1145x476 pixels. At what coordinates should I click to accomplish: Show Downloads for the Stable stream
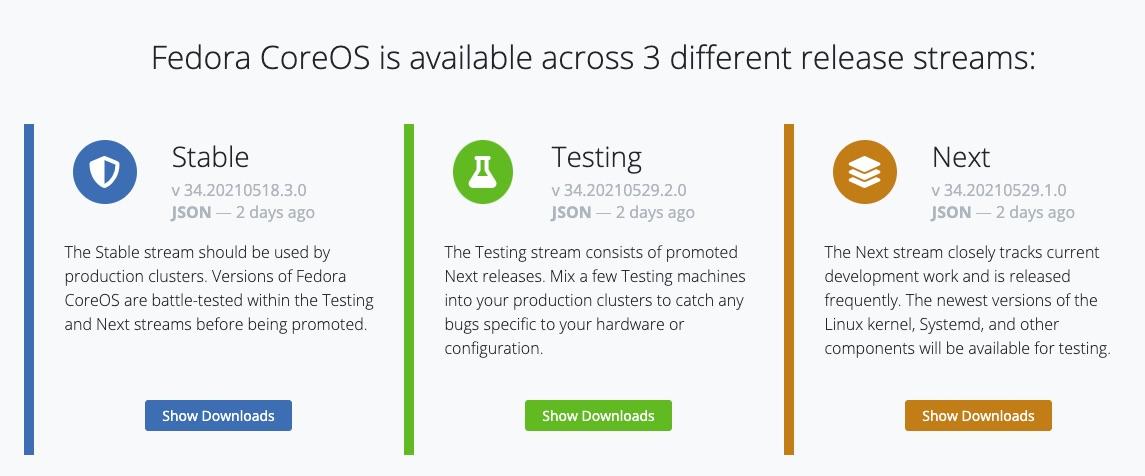[218, 415]
